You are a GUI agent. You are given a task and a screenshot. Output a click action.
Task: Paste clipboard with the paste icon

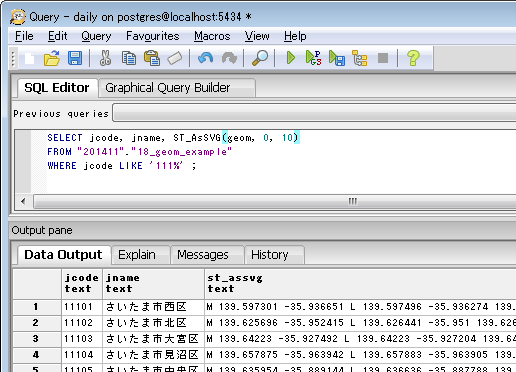(152, 58)
